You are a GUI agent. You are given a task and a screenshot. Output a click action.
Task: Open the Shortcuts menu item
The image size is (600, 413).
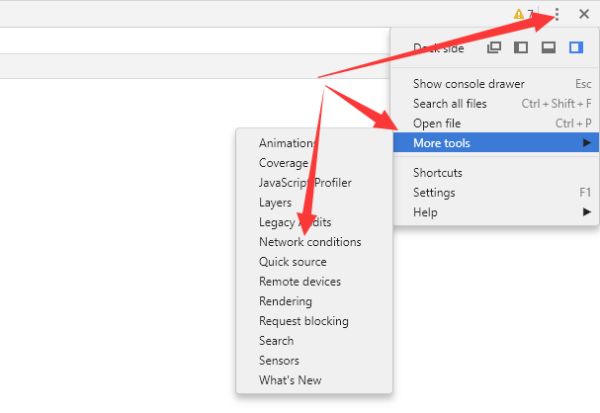pos(437,173)
